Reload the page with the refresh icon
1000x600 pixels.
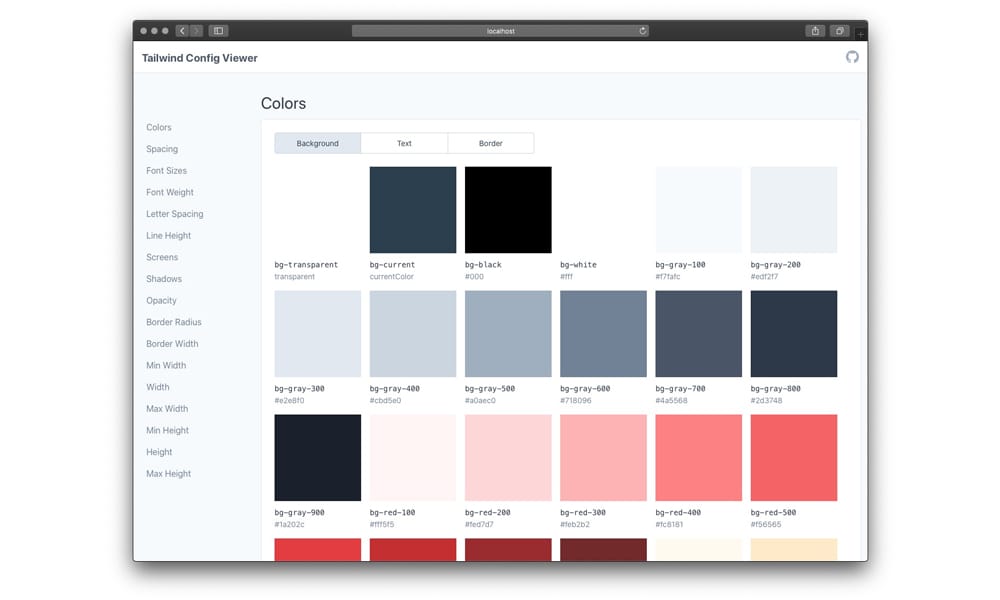(642, 31)
